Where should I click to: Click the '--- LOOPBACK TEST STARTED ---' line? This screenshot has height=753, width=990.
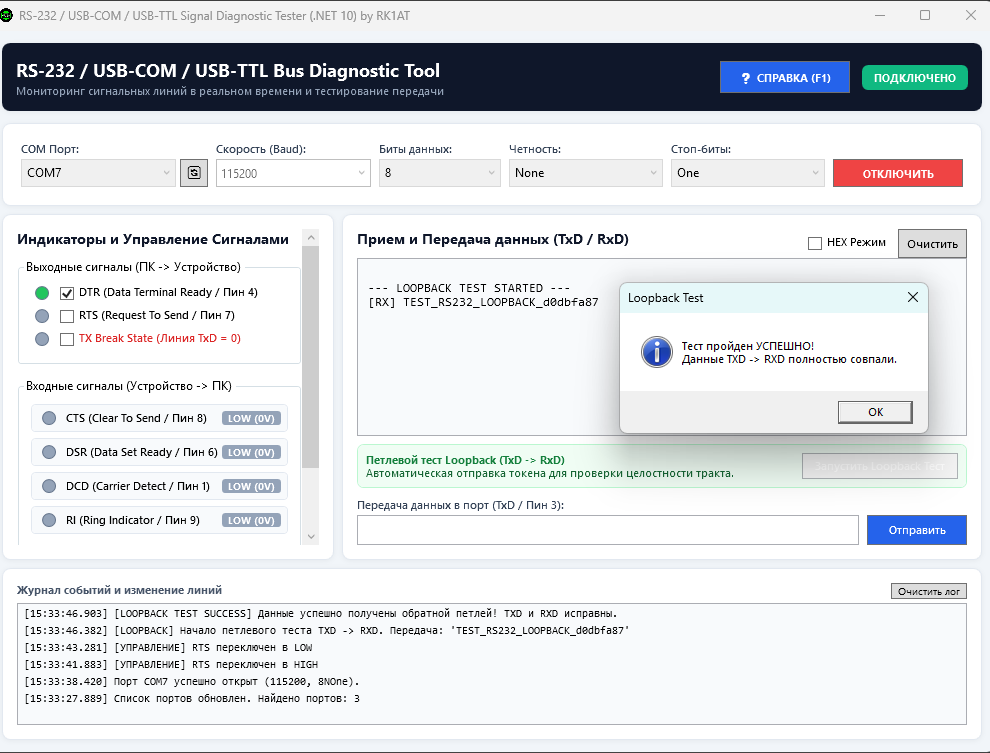469,288
